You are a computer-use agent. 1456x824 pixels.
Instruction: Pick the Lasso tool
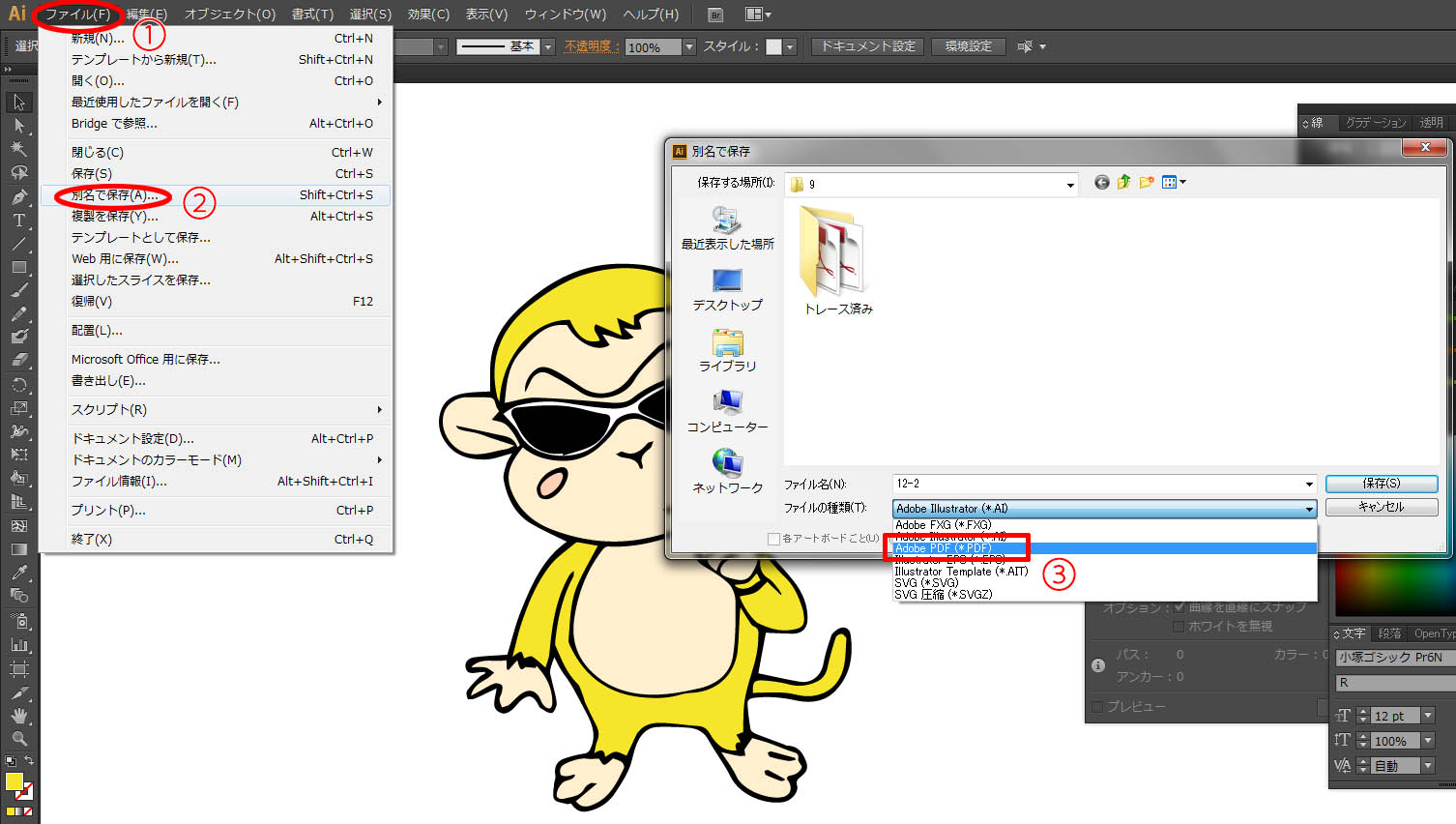pyautogui.click(x=19, y=173)
